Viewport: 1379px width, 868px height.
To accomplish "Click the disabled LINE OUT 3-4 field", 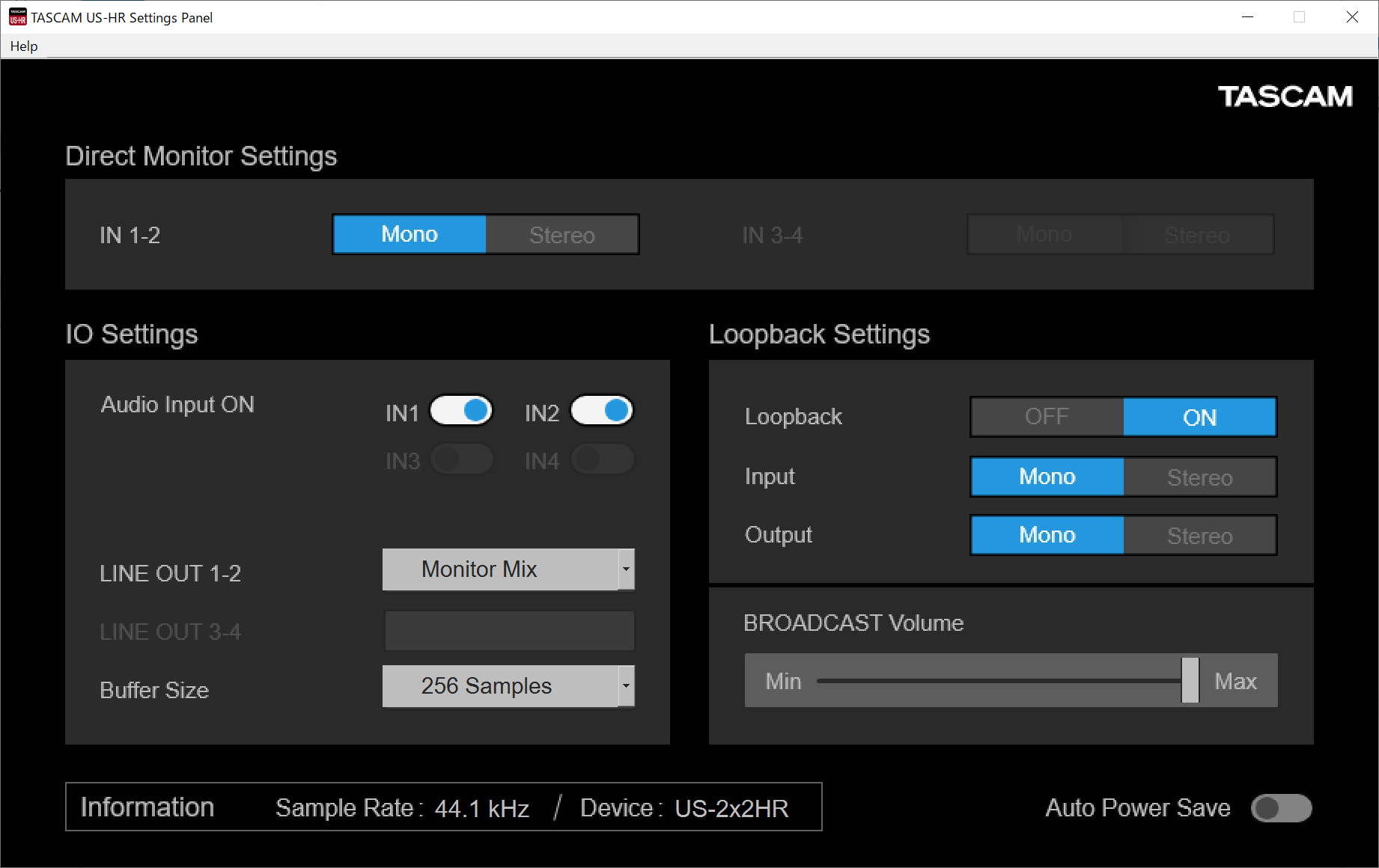I will point(509,631).
